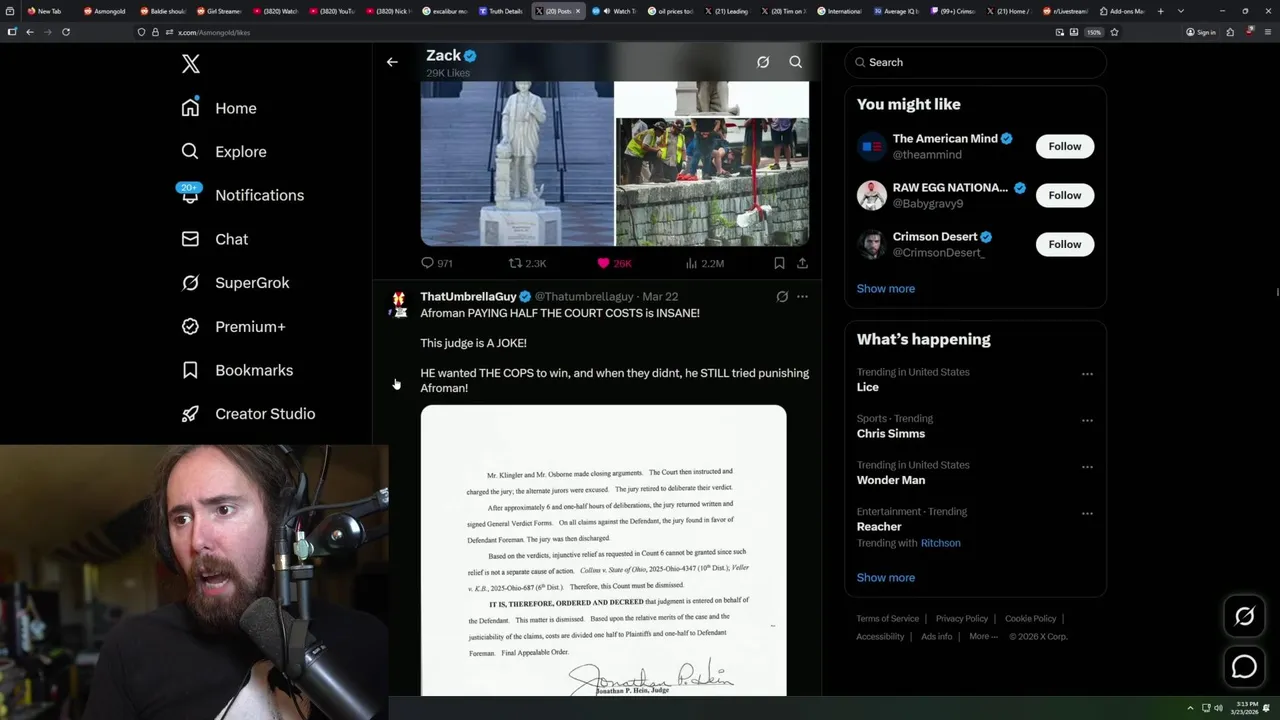1280x720 pixels.
Task: Share the statue post
Action: [x=802, y=263]
